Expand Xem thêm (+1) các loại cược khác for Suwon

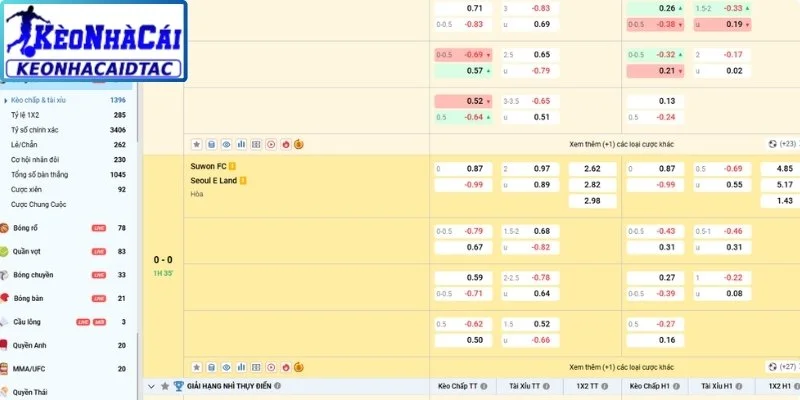621,367
